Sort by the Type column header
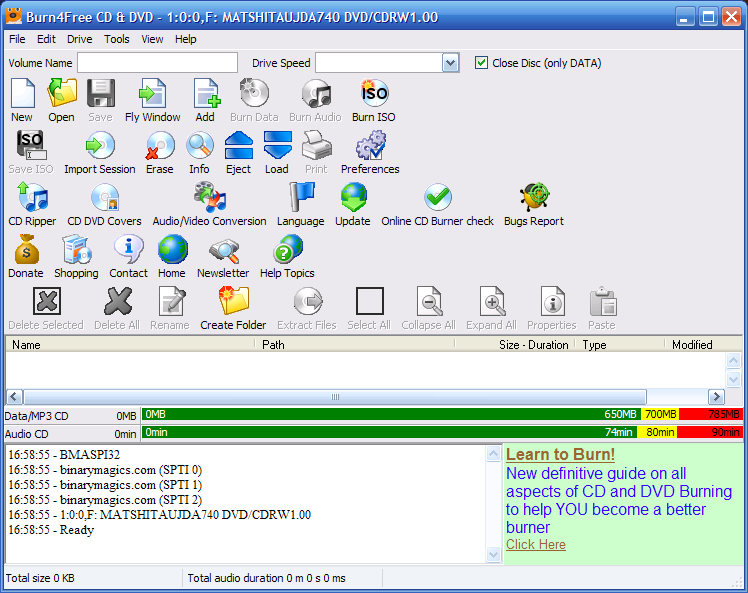 (x=620, y=344)
